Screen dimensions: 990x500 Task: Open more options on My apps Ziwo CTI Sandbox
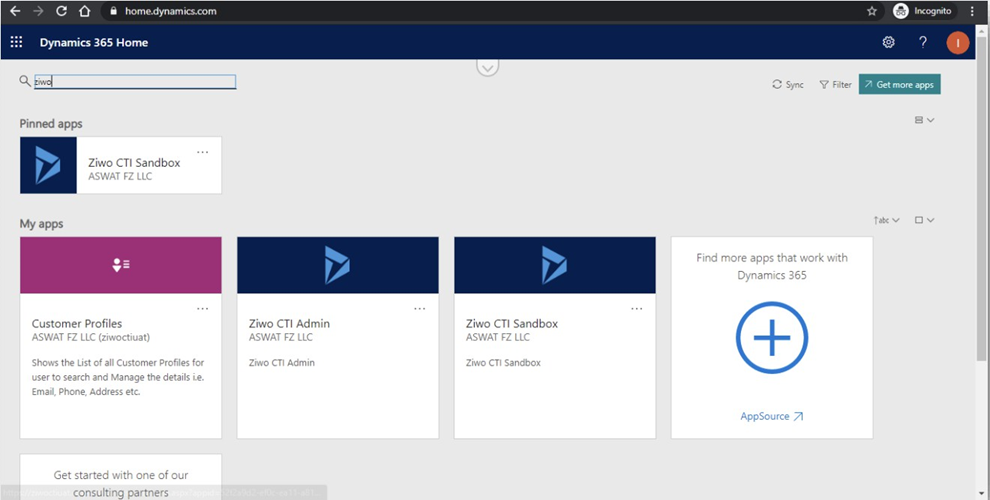point(636,309)
